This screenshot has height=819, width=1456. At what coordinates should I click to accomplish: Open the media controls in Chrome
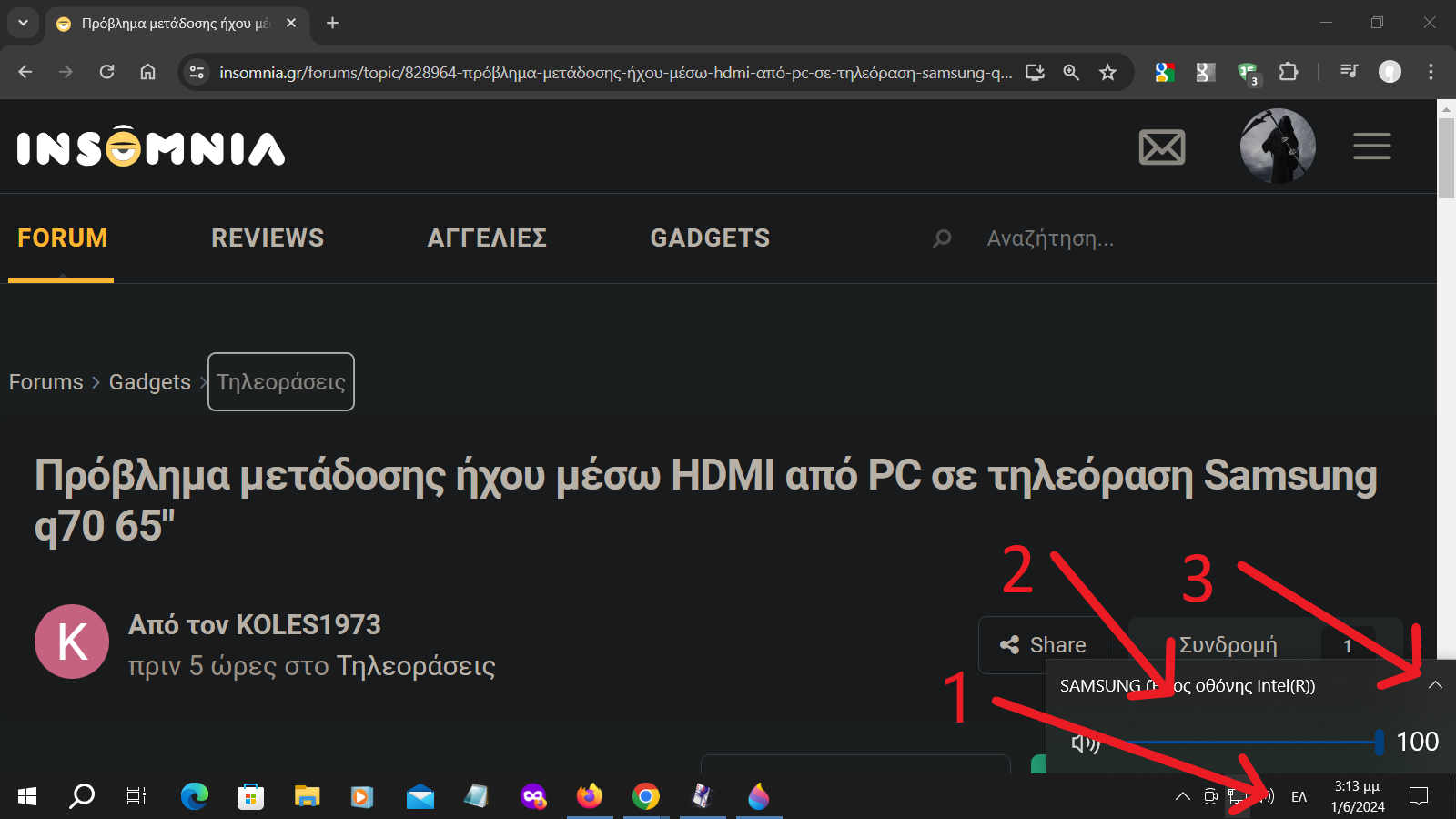coord(1349,72)
